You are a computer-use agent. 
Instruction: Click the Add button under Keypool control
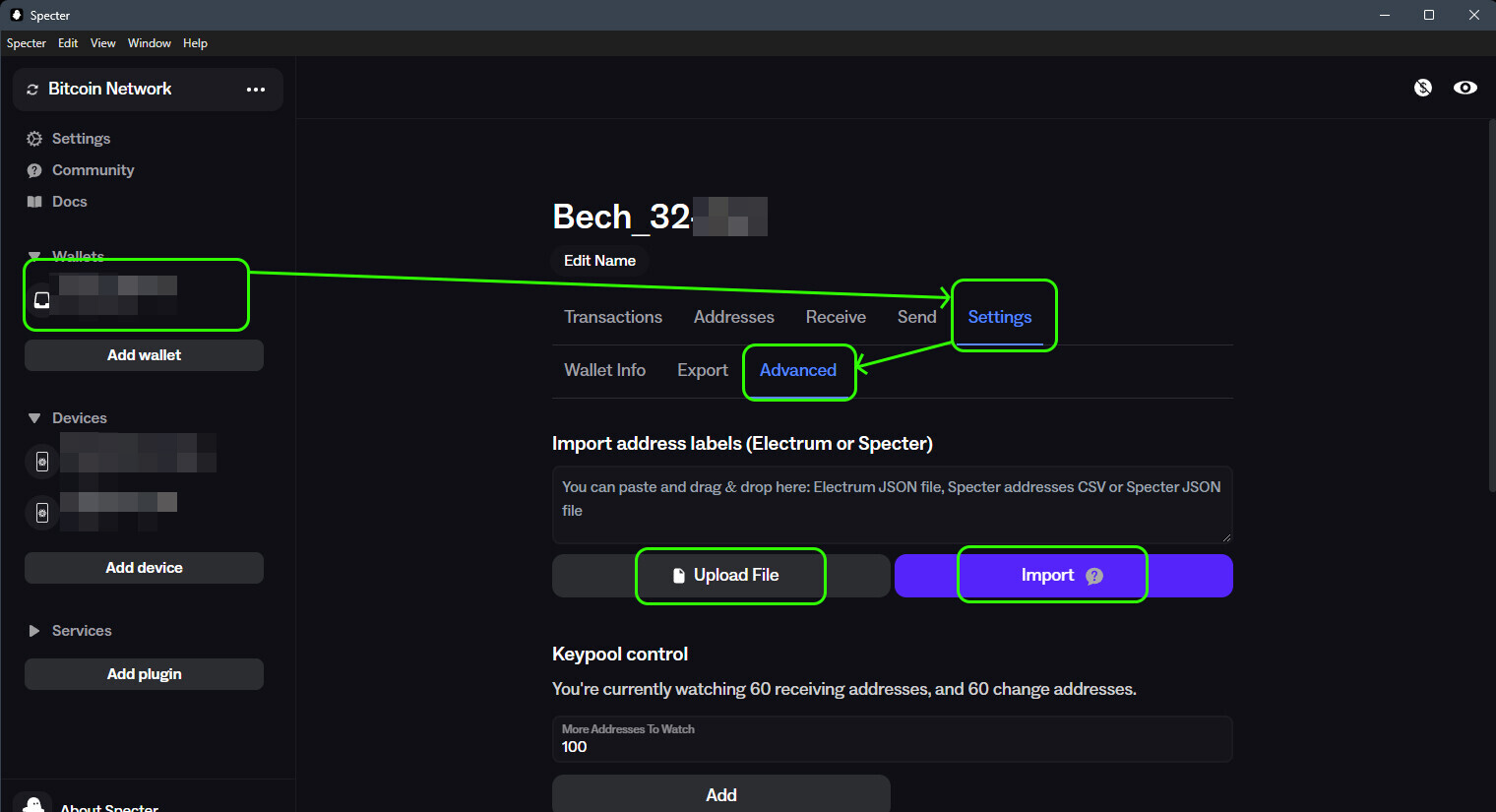(721, 795)
